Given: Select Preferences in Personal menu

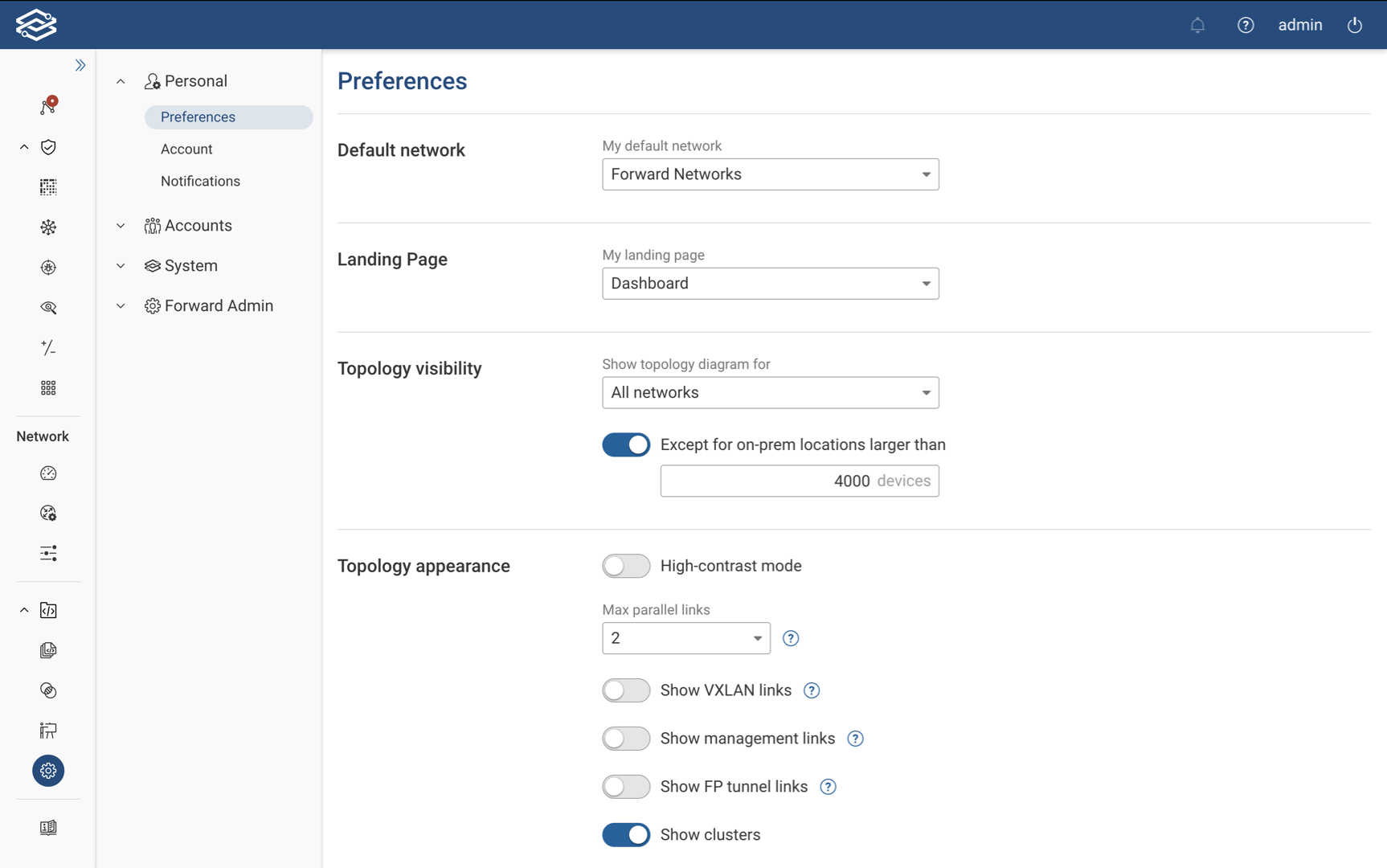Looking at the screenshot, I should pyautogui.click(x=229, y=117).
